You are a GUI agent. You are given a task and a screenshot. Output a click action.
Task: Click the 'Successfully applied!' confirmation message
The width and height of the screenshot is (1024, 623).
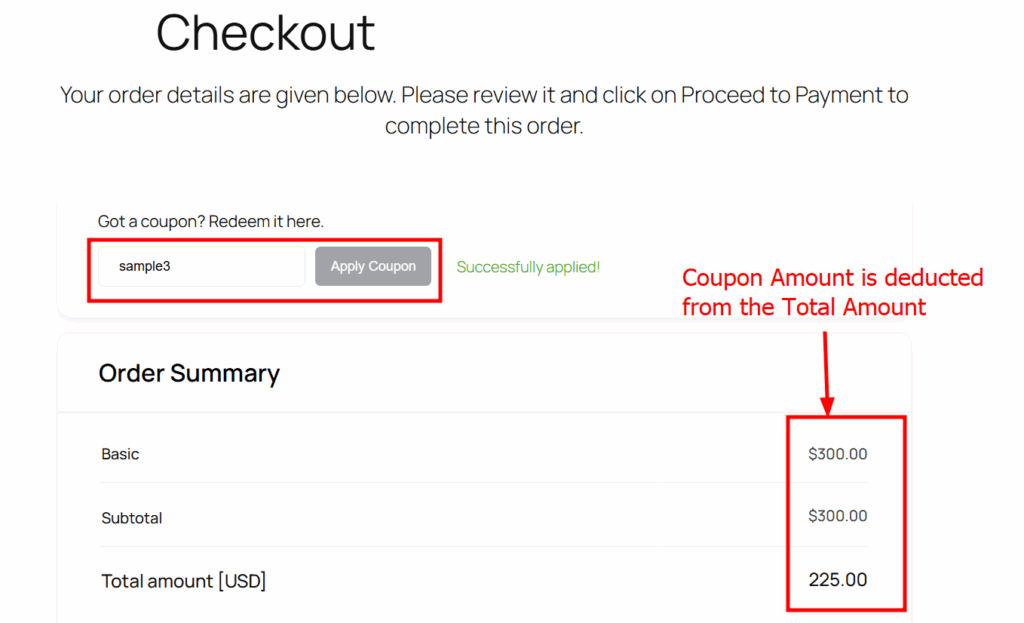[528, 267]
